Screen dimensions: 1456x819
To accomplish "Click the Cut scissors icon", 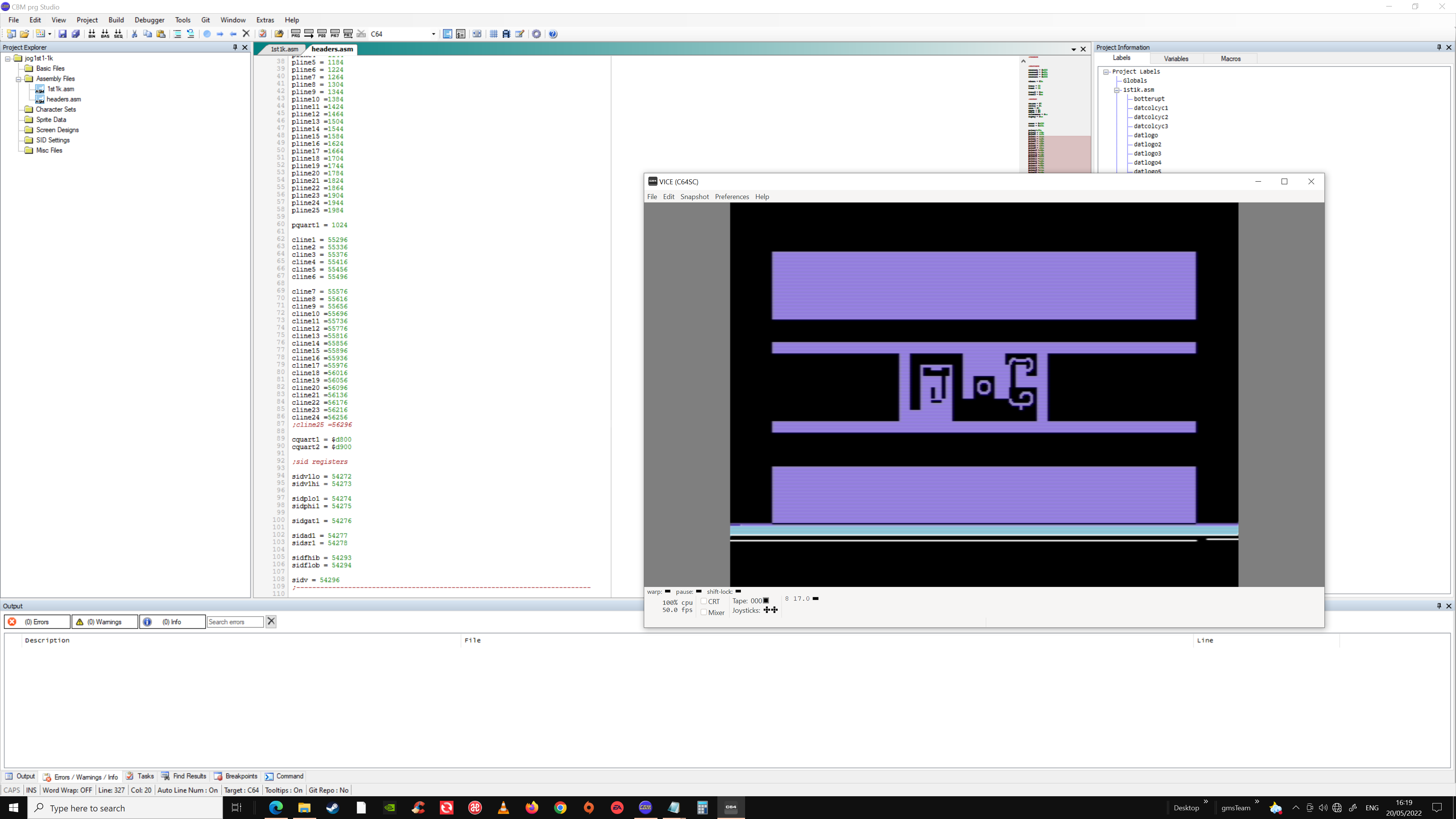I will [135, 34].
